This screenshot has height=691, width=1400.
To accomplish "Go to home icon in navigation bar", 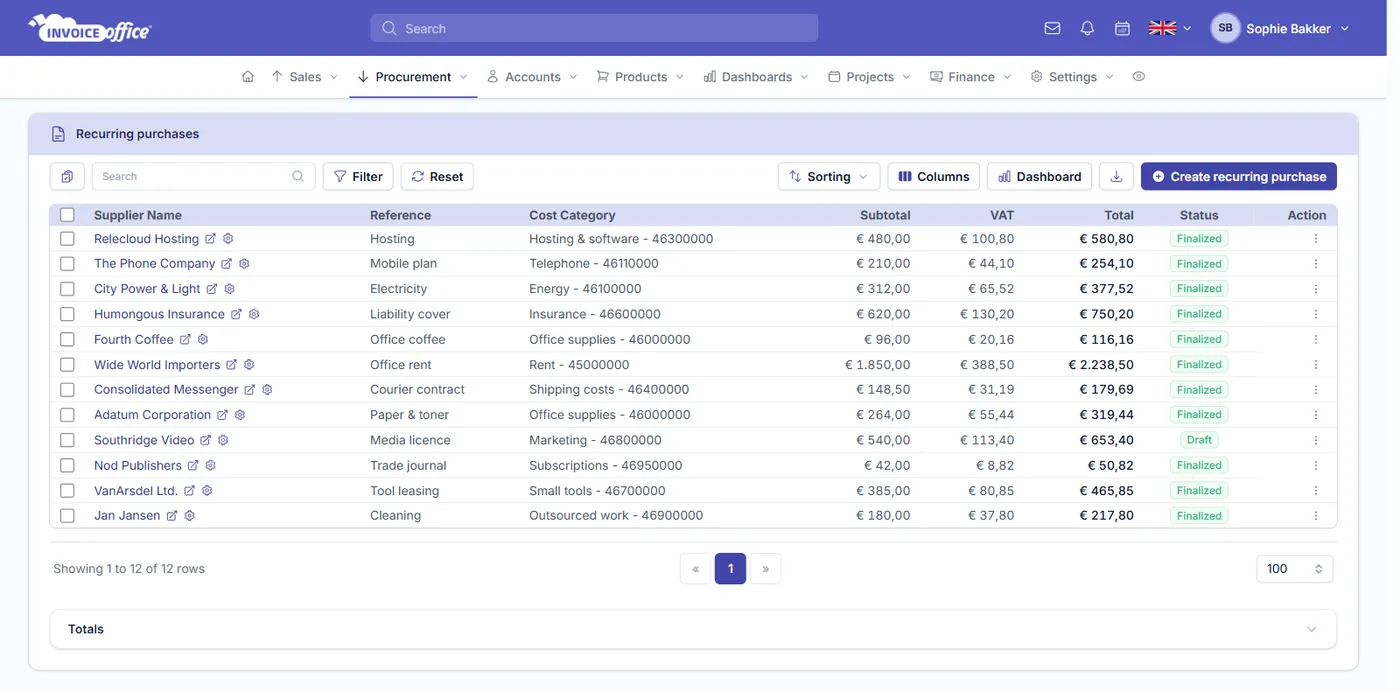I will coord(248,77).
